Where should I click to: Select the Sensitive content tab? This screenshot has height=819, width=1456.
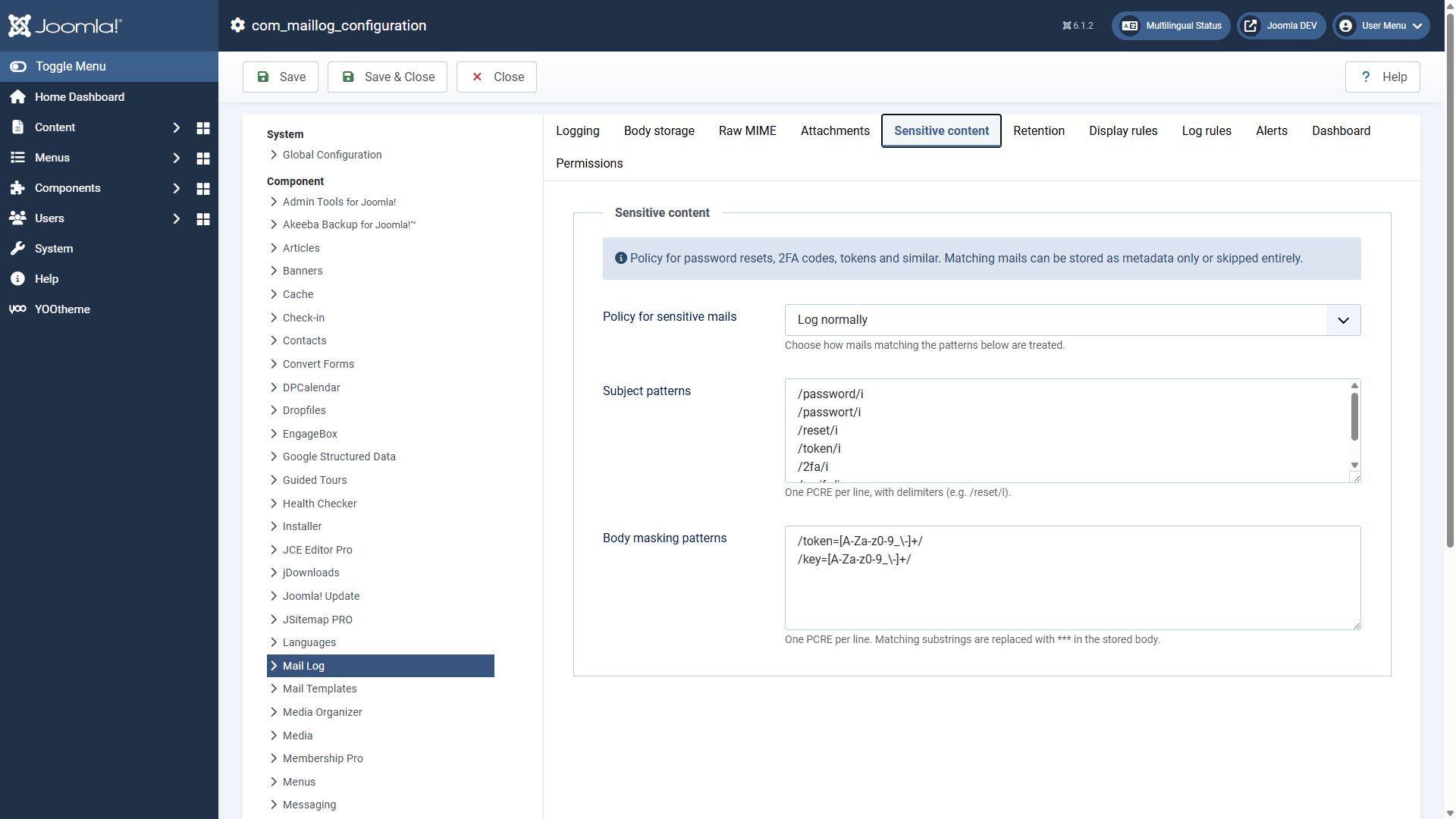[941, 130]
